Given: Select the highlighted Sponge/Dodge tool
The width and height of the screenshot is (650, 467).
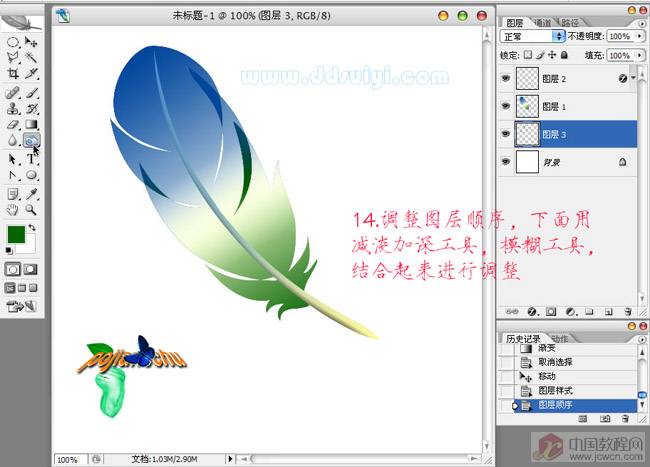Looking at the screenshot, I should [x=31, y=140].
